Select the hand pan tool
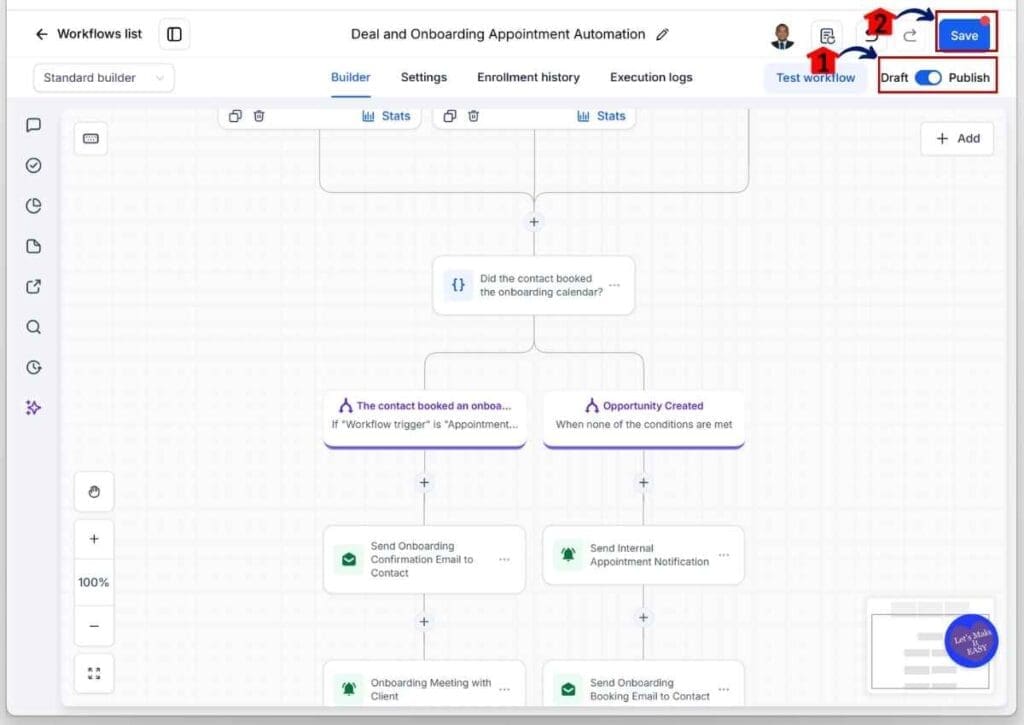Image resolution: width=1024 pixels, height=725 pixels. pyautogui.click(x=94, y=492)
